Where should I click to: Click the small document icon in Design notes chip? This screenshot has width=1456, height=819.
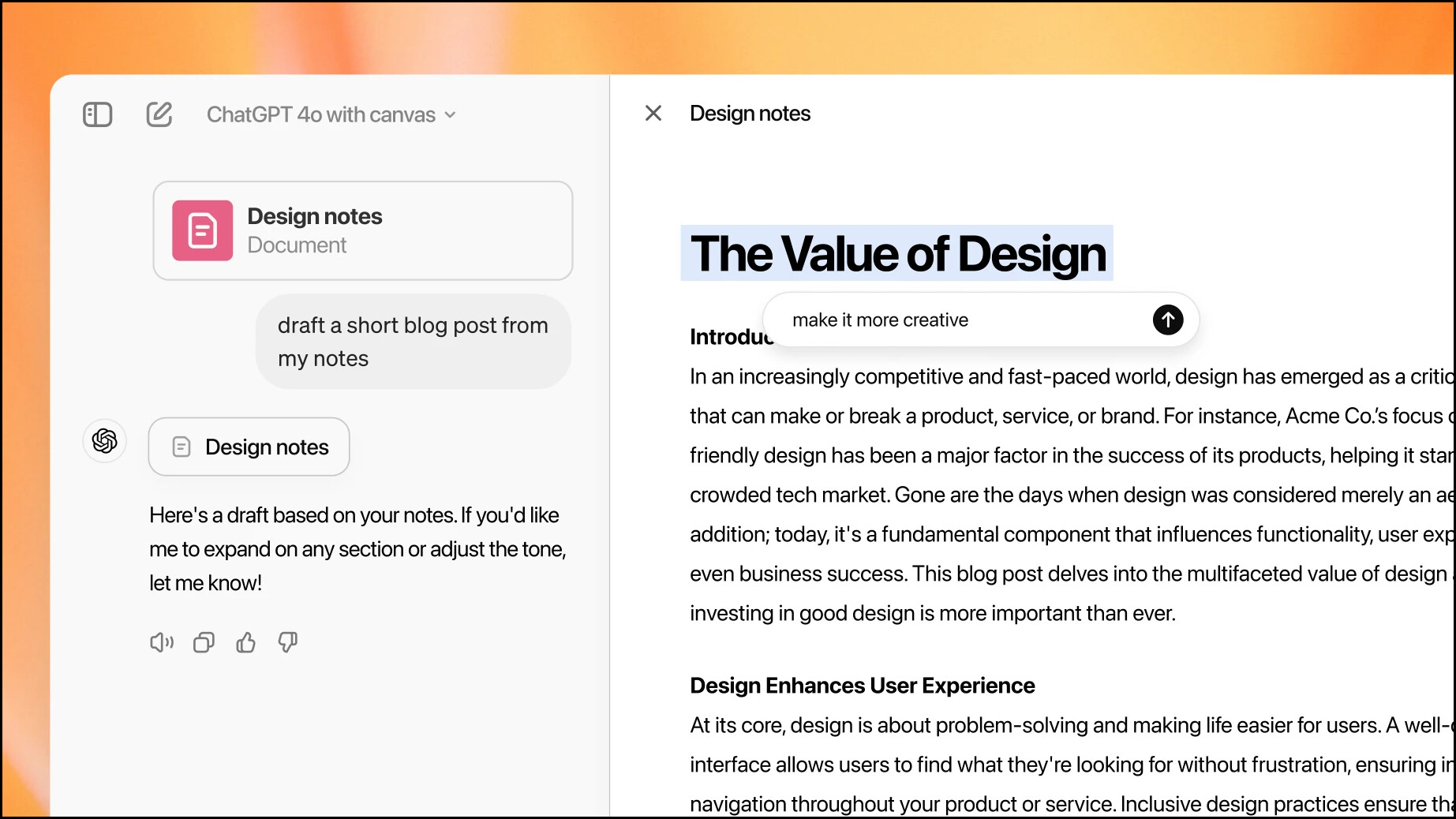pos(182,447)
